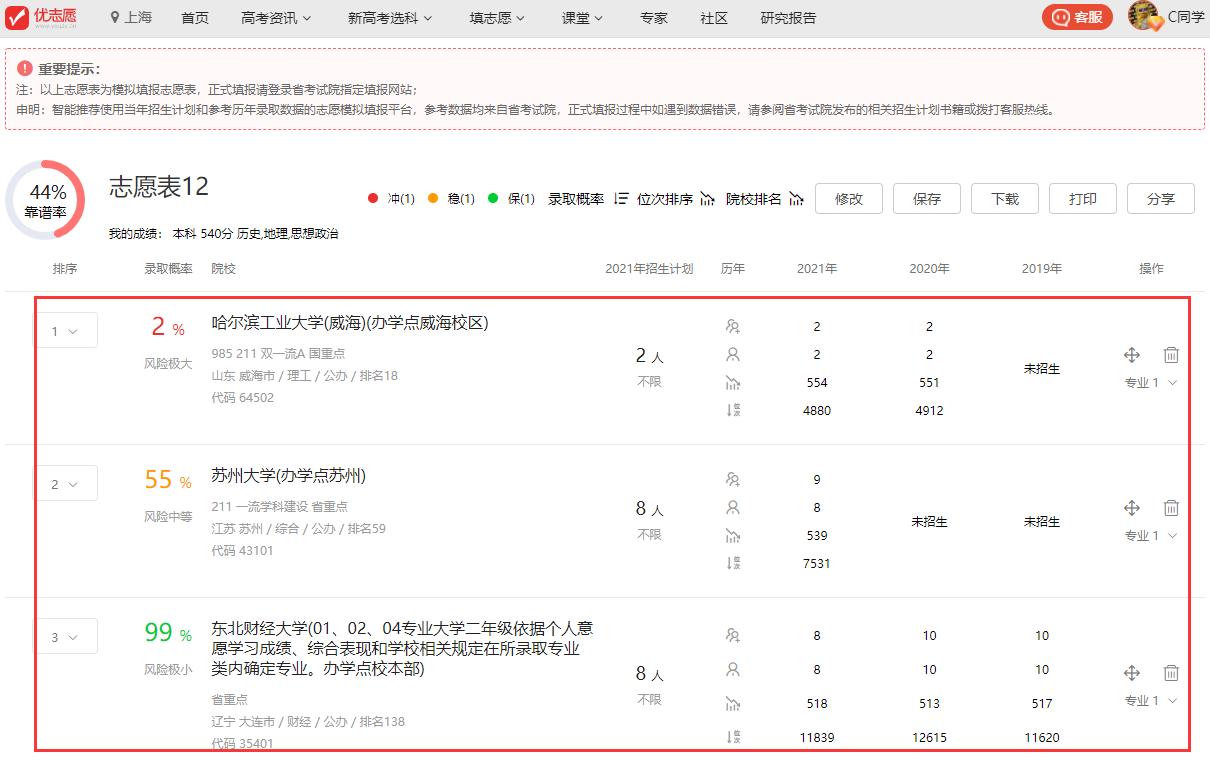Open the 客服 customer service button

(1077, 17)
